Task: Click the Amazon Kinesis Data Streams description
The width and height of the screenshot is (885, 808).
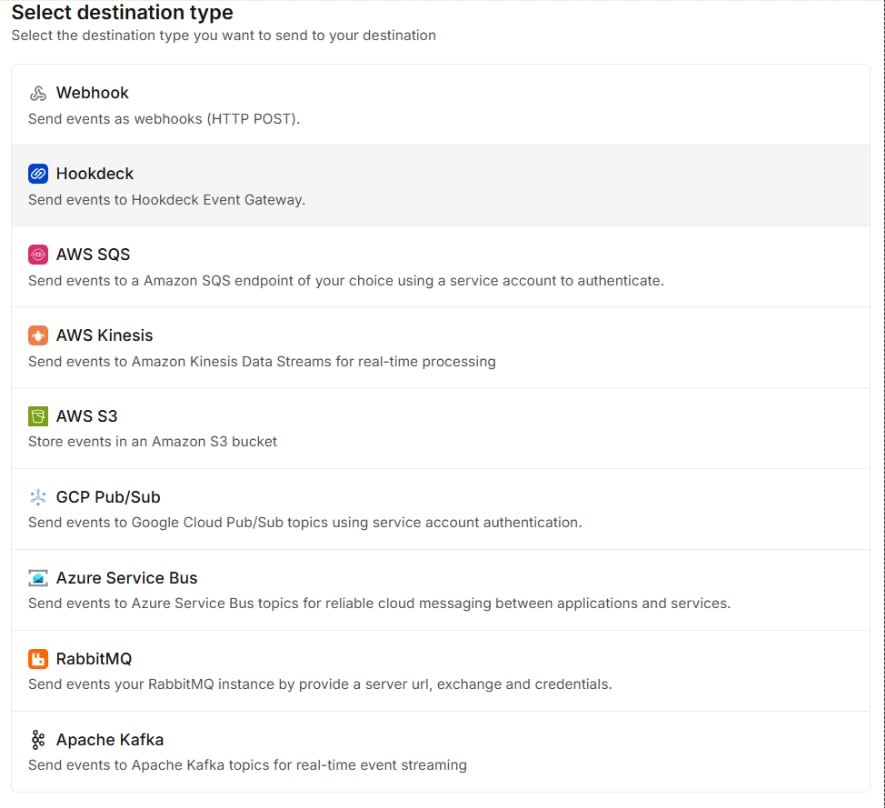Action: coord(262,361)
